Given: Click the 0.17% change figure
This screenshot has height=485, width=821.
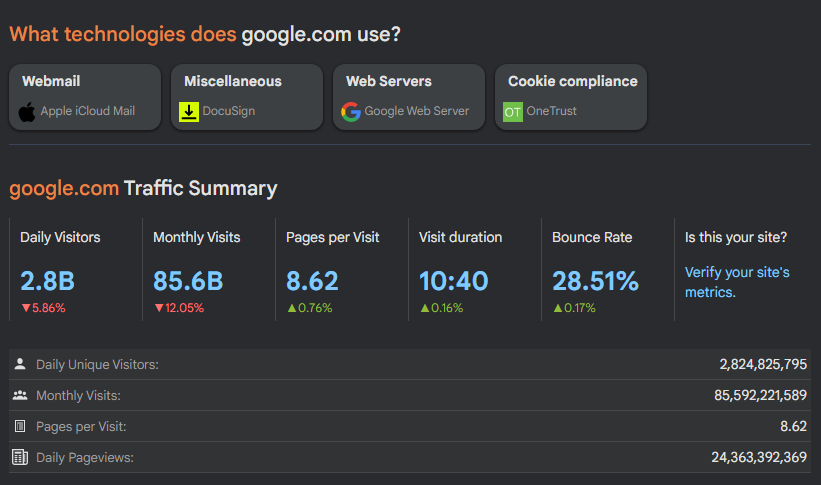Looking at the screenshot, I should pyautogui.click(x=580, y=308).
